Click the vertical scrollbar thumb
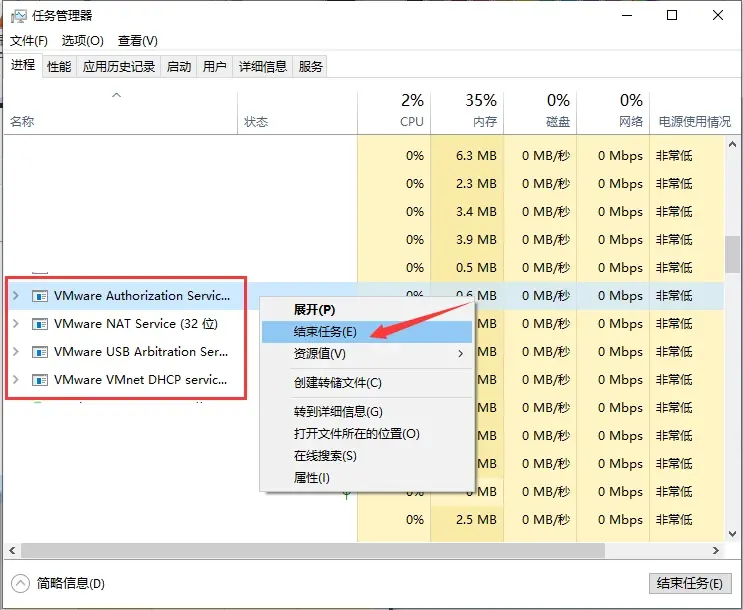The image size is (743, 610). coord(732,254)
